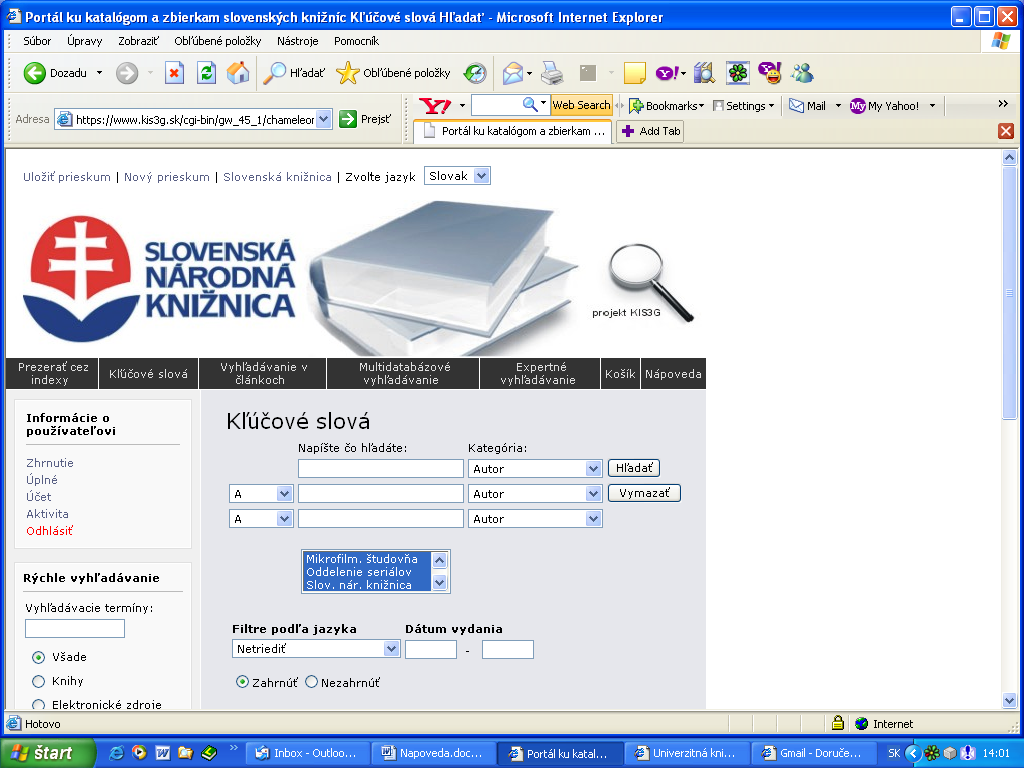Switch to the Expertné vyhľadávanie tab
The height and width of the screenshot is (768, 1024).
click(540, 373)
